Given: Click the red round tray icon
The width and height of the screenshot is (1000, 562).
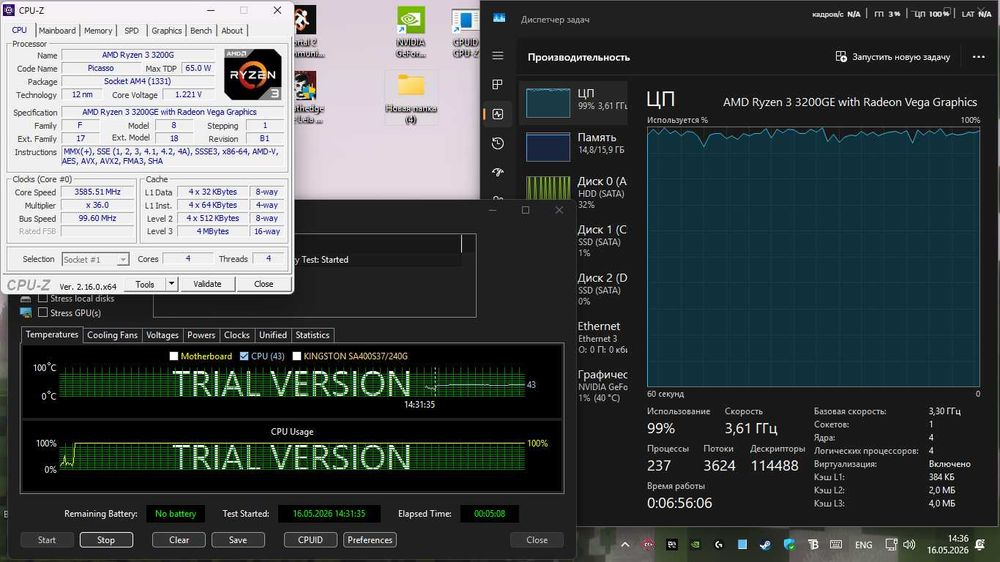Looking at the screenshot, I should [648, 545].
